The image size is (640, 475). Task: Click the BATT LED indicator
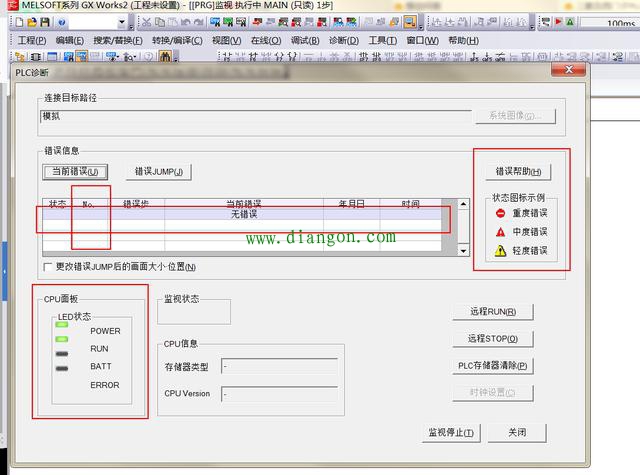pyautogui.click(x=62, y=367)
